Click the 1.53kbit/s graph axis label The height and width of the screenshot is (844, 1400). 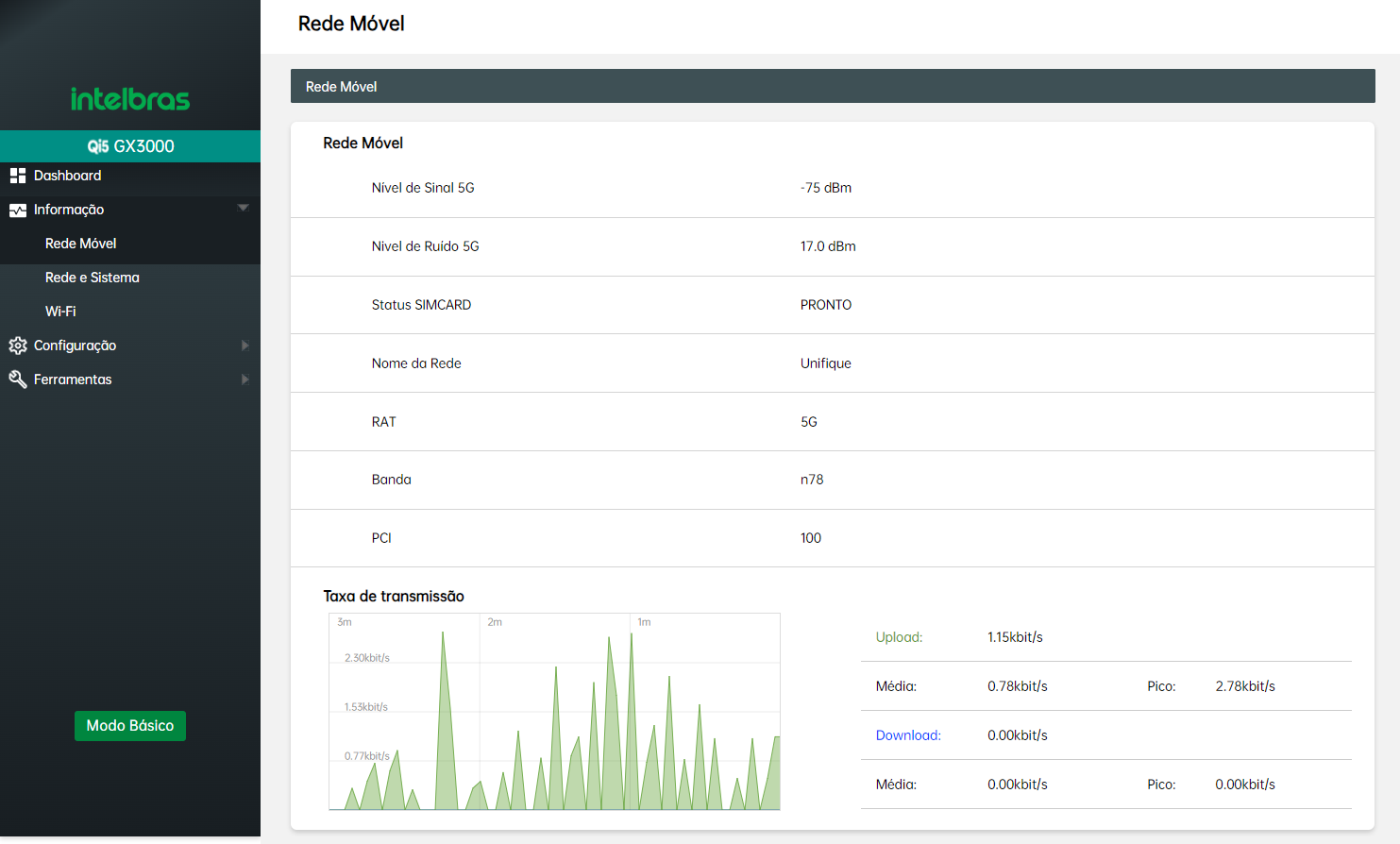[x=366, y=707]
